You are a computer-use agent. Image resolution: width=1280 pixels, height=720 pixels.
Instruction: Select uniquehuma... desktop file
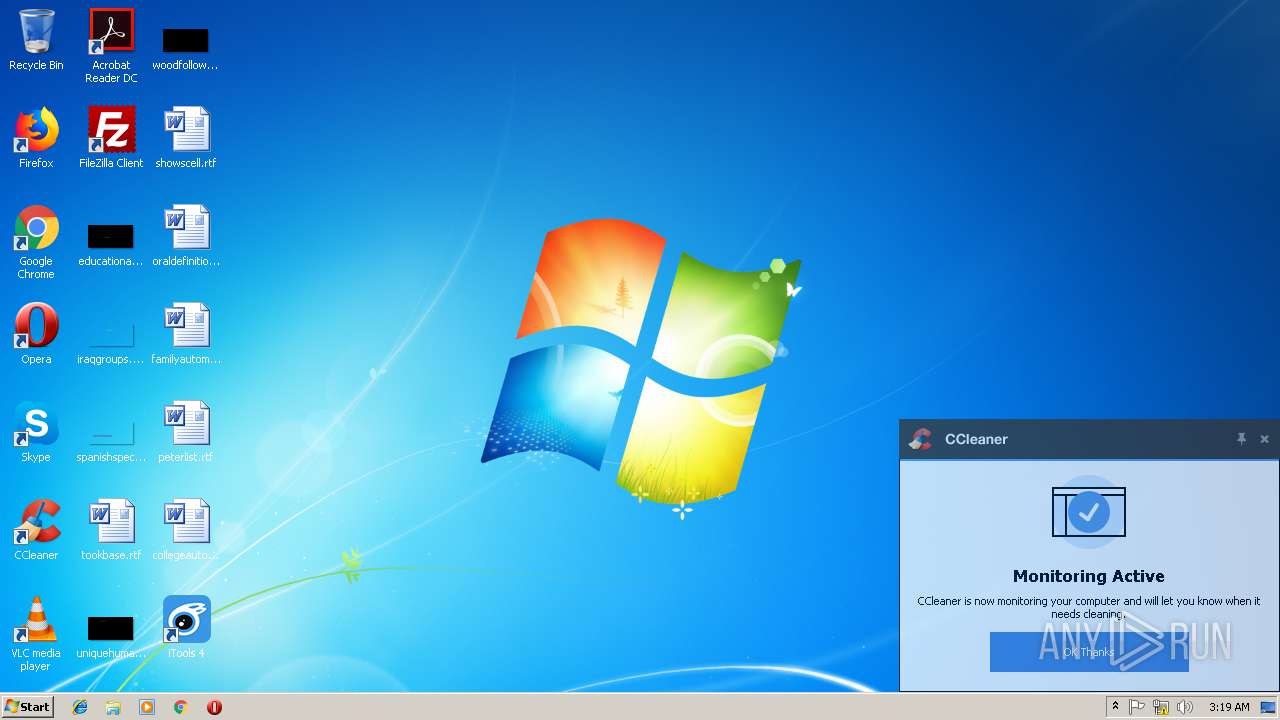click(x=111, y=636)
